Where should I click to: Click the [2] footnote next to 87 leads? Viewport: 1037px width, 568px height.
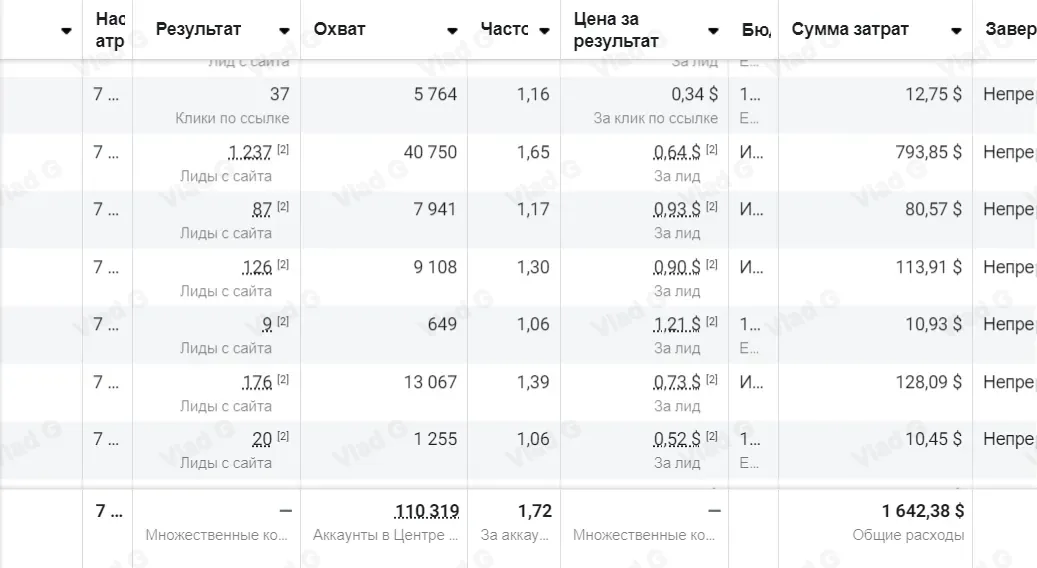click(x=283, y=206)
